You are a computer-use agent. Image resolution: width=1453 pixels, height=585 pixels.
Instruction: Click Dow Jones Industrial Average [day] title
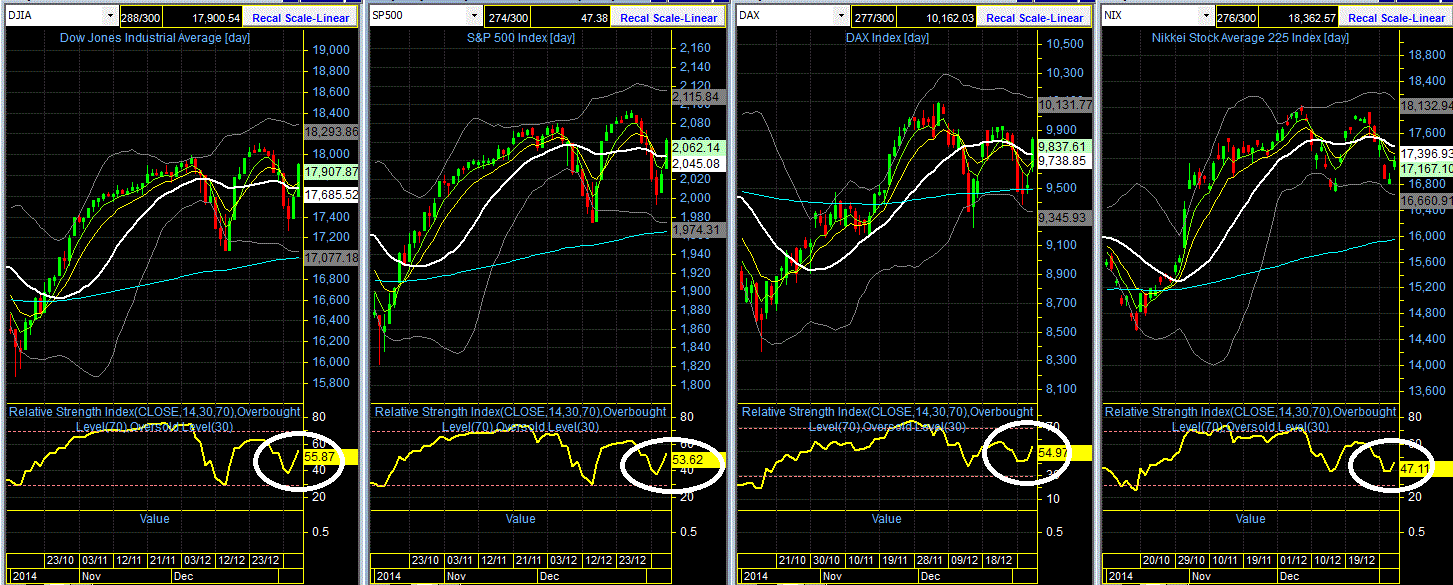point(155,36)
